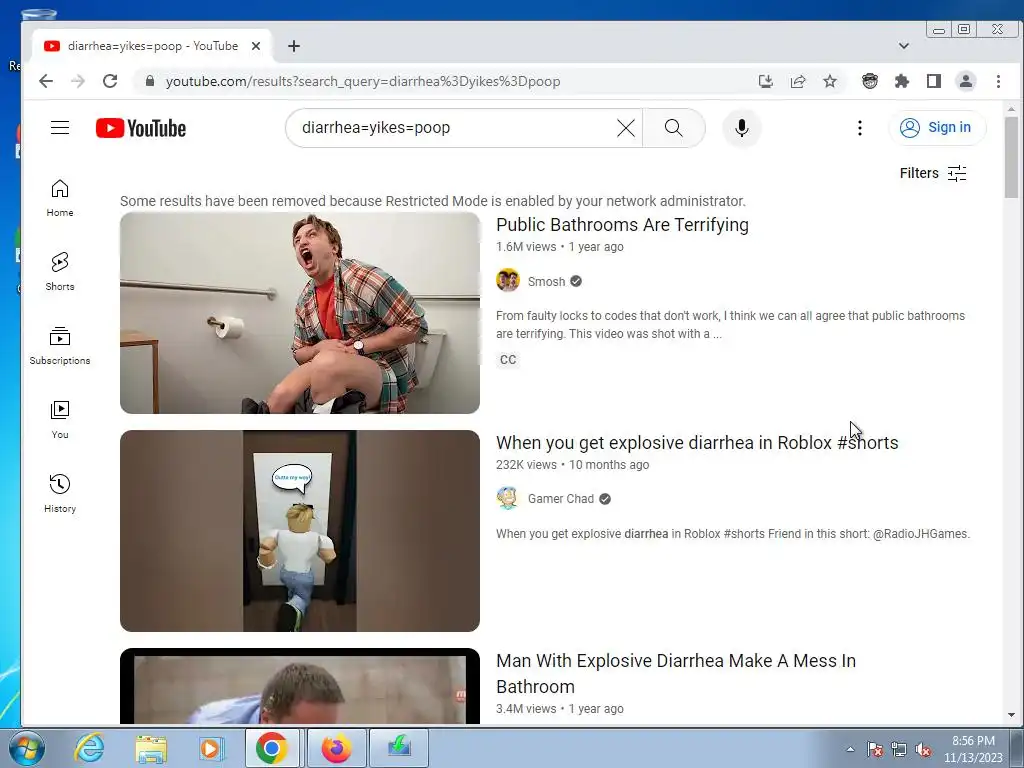The image size is (1024, 768).
Task: Click the page vertical scrollbar thumb
Action: [1011, 157]
